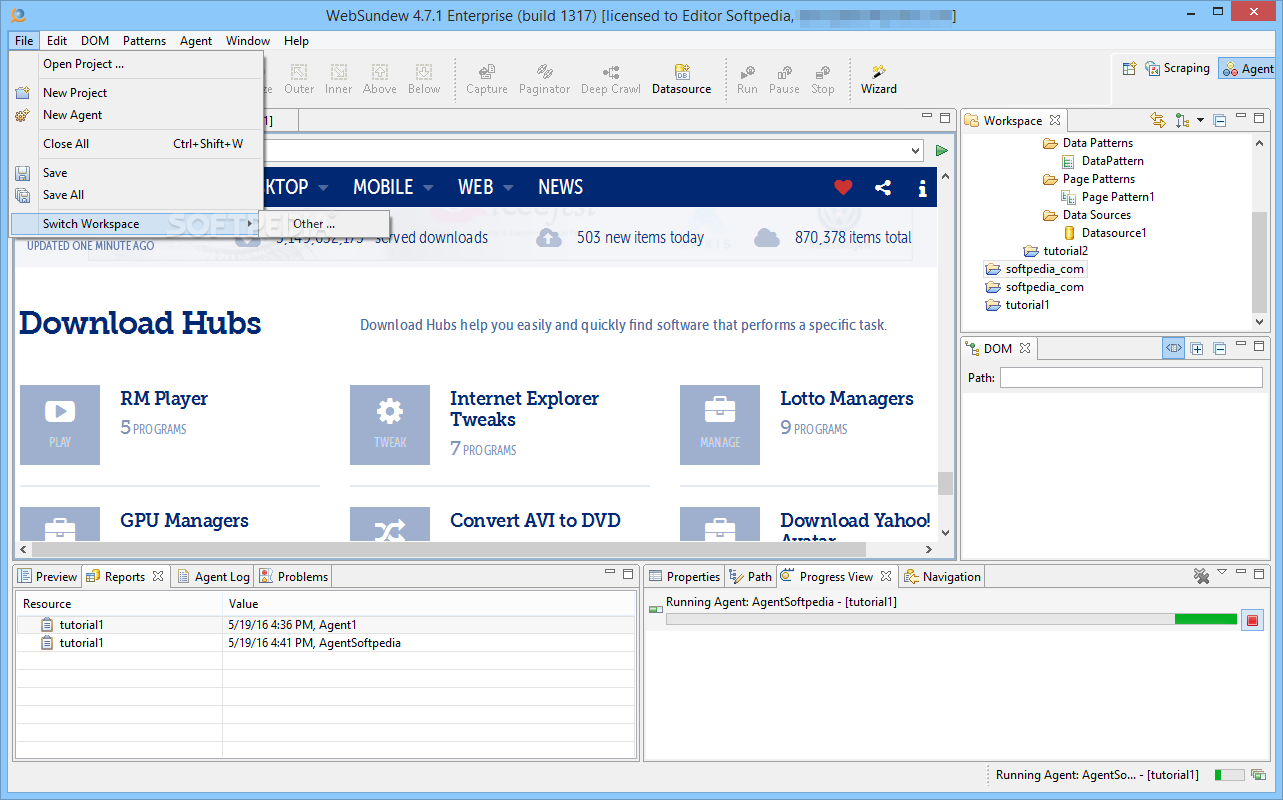The image size is (1283, 800).
Task: Expand WEB menu arrow on web page
Action: point(508,187)
